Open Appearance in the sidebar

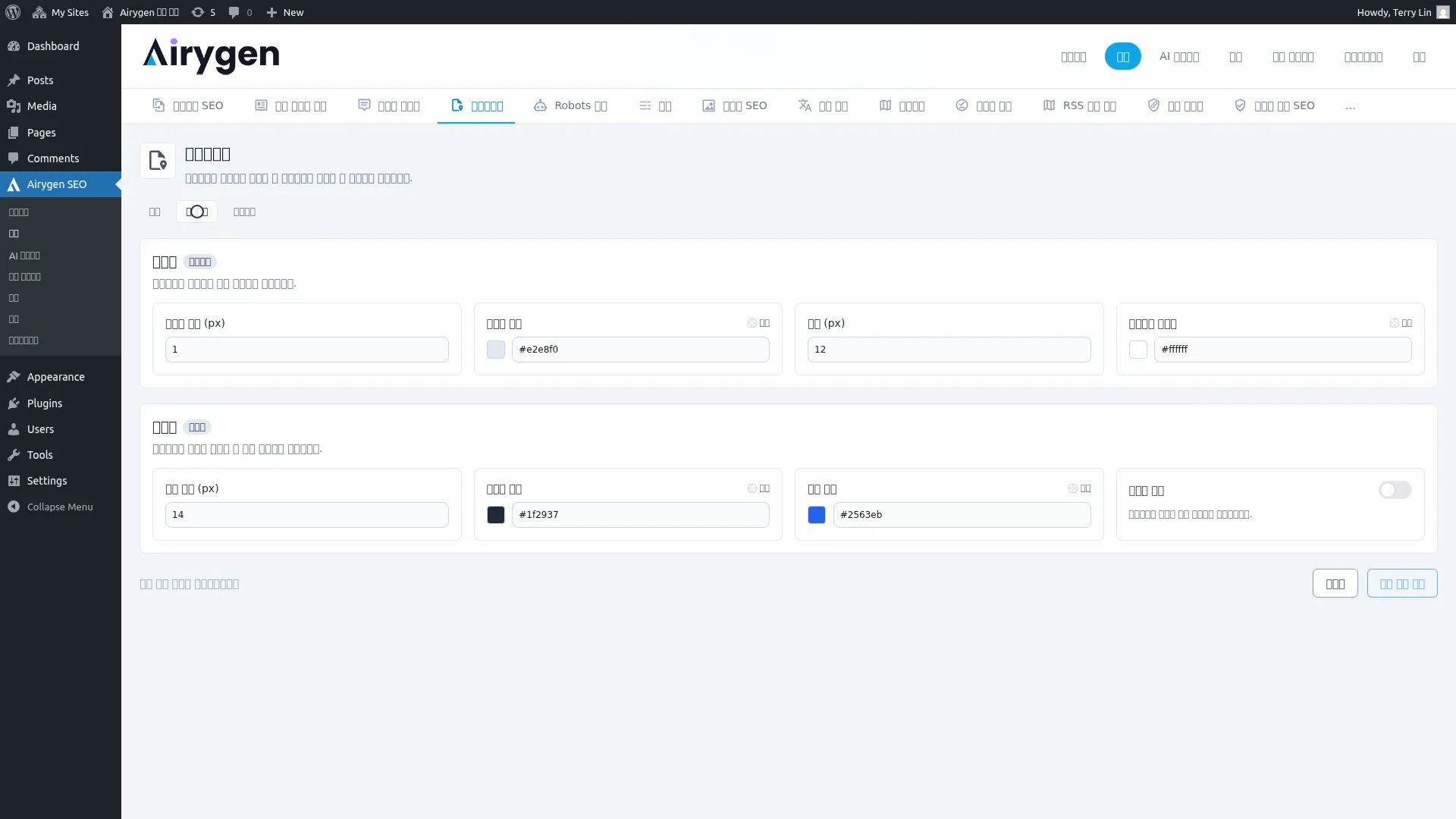(x=61, y=377)
